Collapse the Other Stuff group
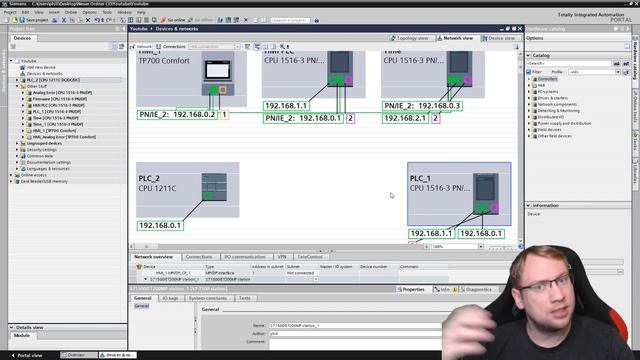The height and width of the screenshot is (360, 640). (x=17, y=87)
